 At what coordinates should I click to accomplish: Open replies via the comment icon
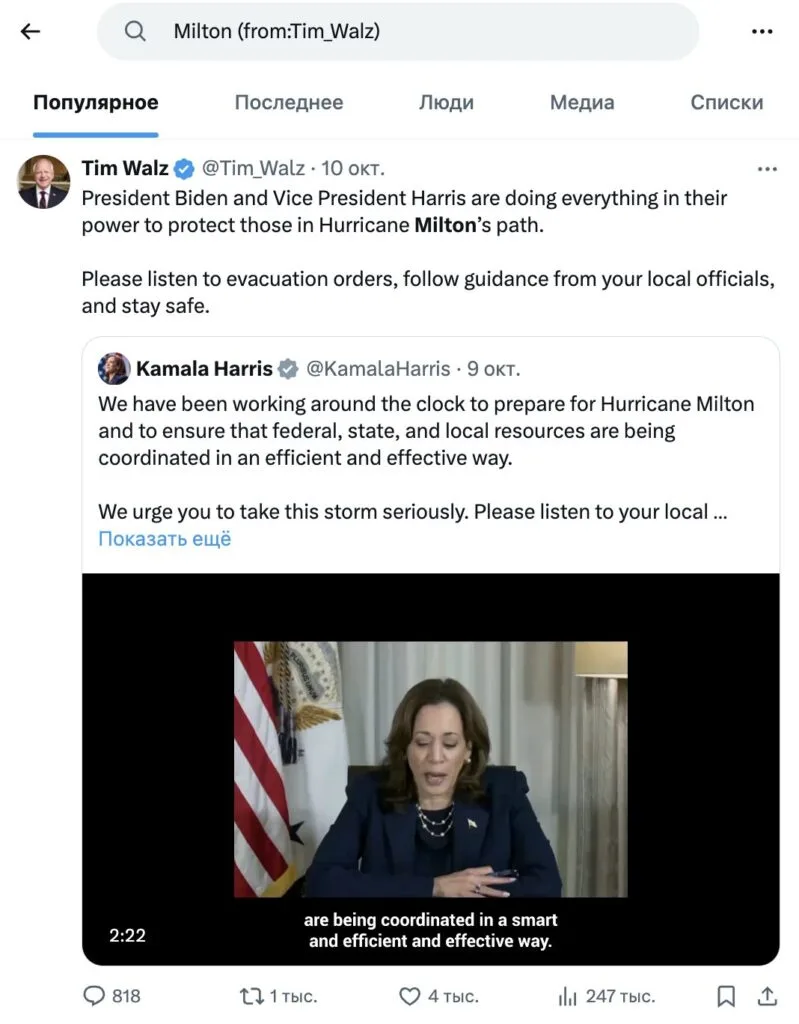(x=94, y=995)
